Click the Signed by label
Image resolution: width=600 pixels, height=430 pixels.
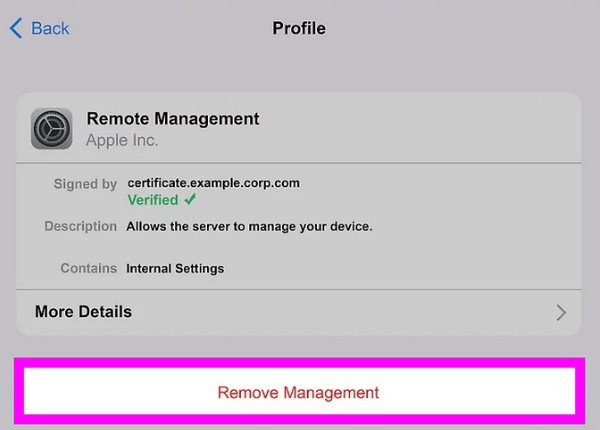85,184
